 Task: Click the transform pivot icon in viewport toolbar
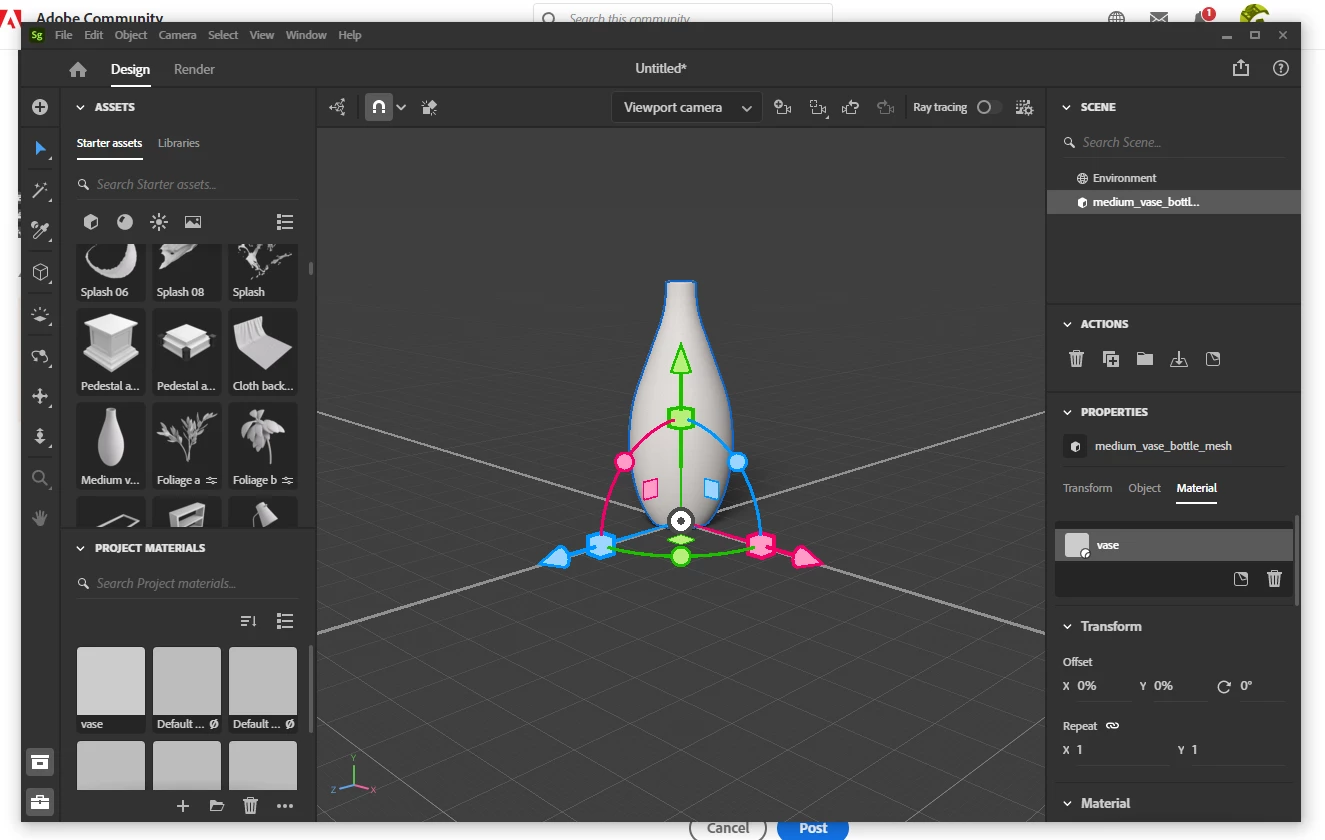338,107
